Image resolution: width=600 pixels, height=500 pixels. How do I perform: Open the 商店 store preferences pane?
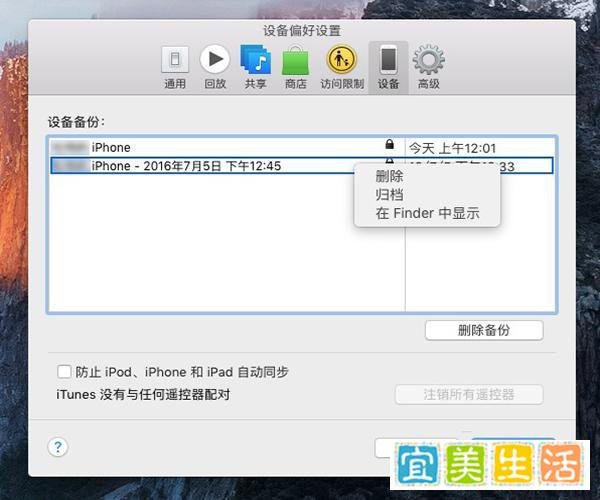[x=295, y=68]
